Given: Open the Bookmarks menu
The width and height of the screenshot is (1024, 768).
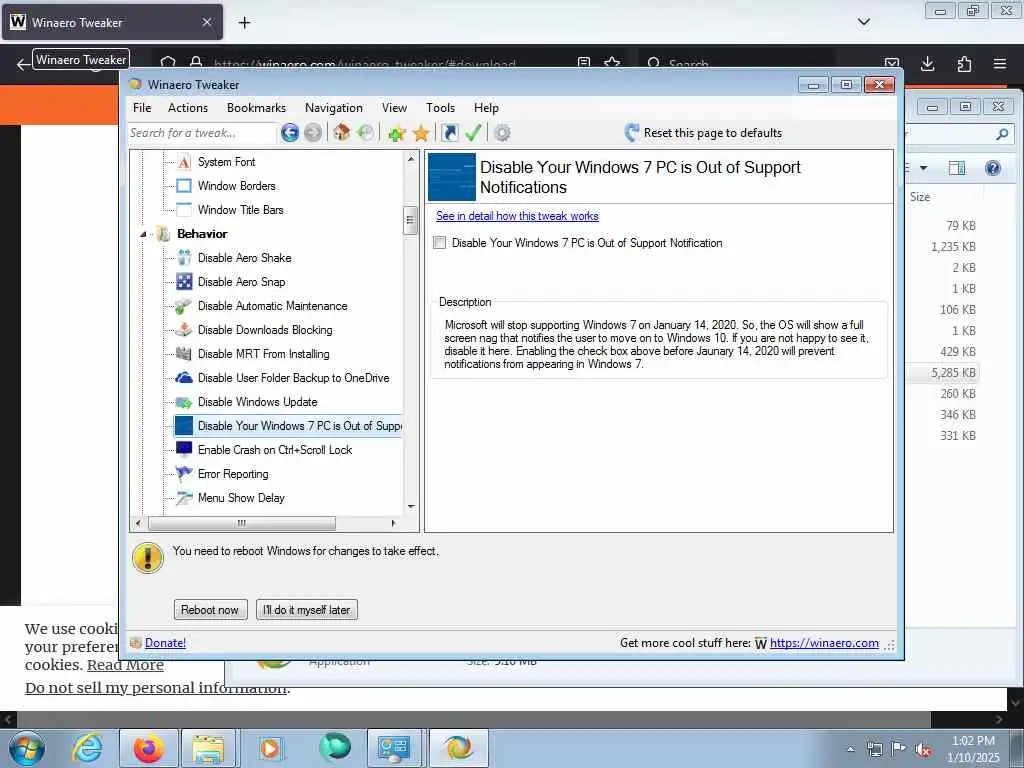Looking at the screenshot, I should pos(256,108).
